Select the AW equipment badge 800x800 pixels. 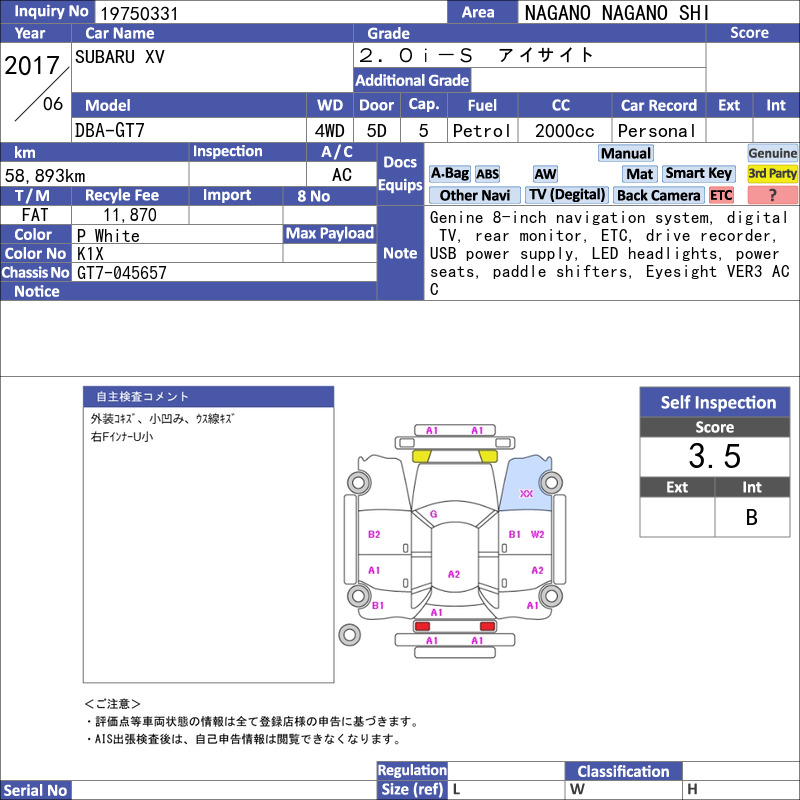coord(545,174)
